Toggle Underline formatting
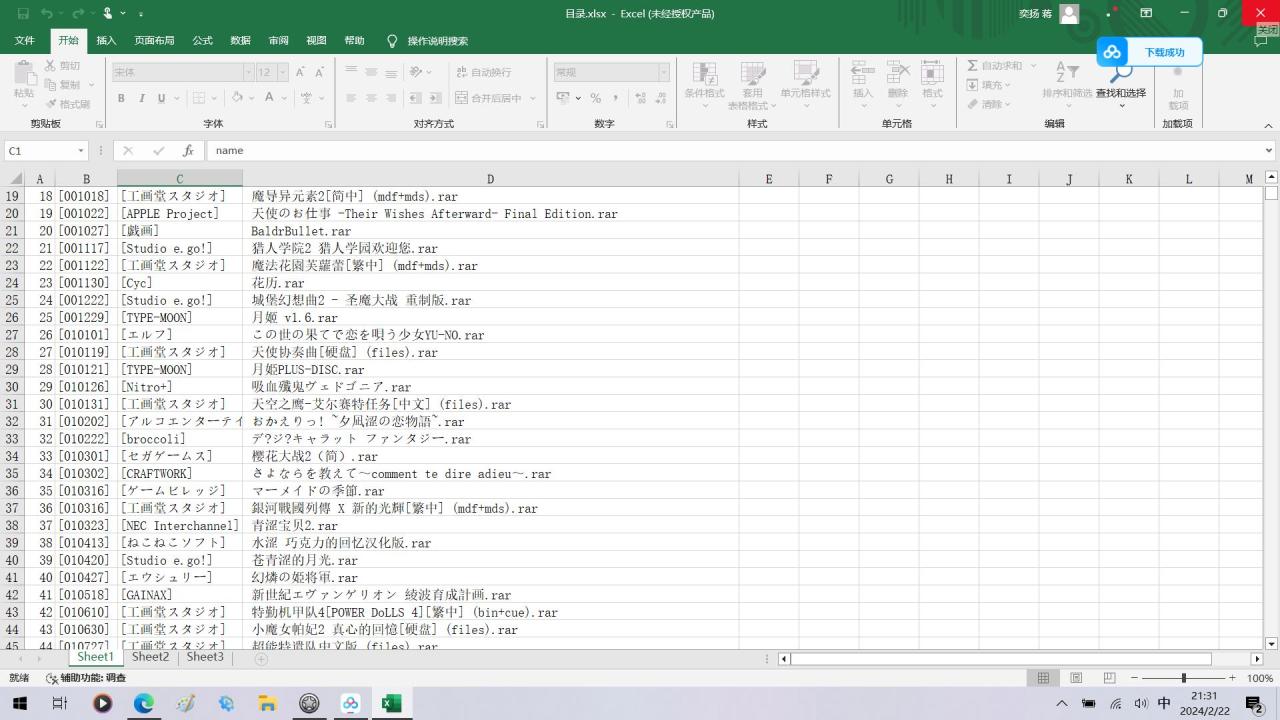This screenshot has width=1280, height=720. [160, 98]
